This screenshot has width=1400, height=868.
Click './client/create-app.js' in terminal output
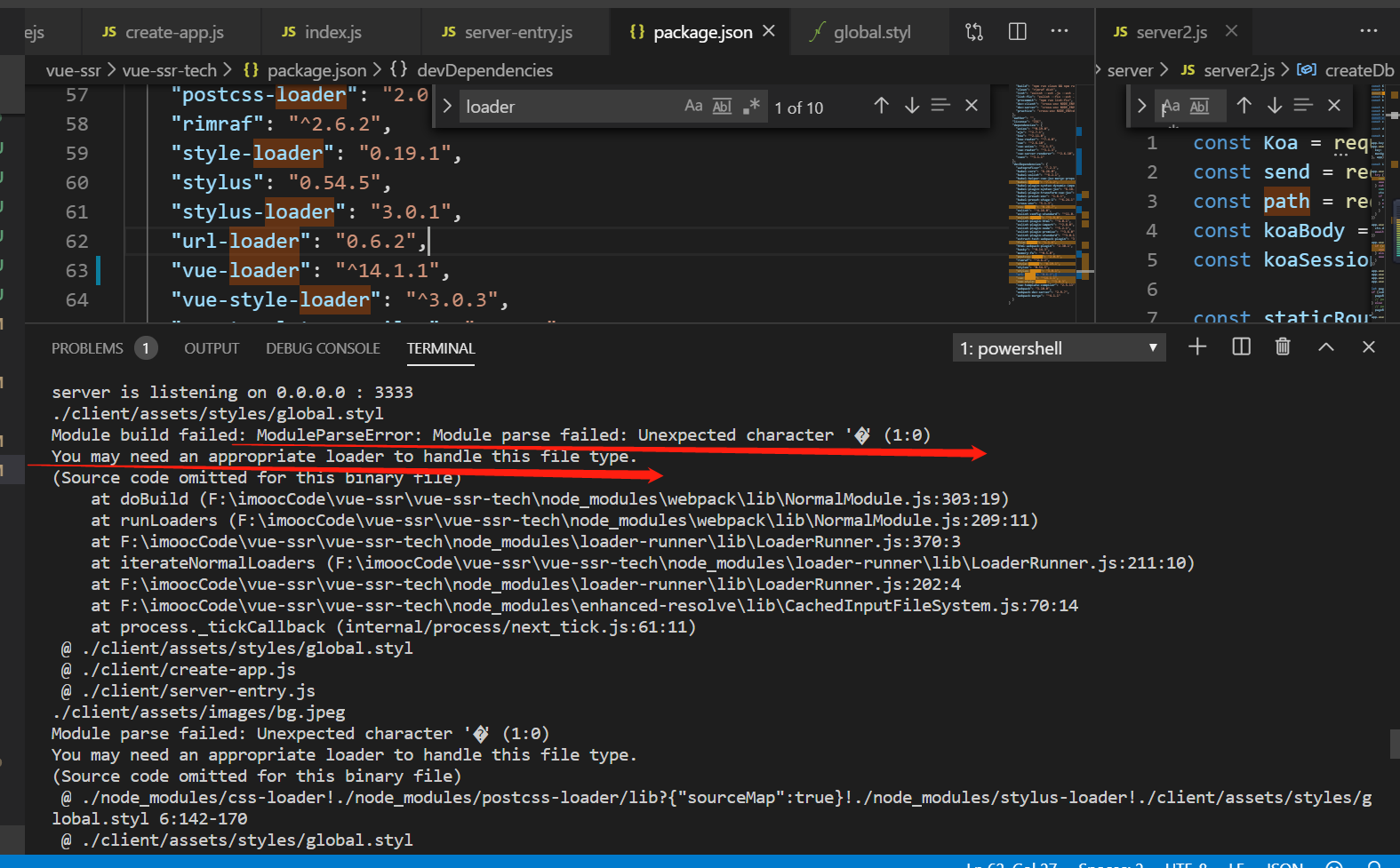point(188,670)
